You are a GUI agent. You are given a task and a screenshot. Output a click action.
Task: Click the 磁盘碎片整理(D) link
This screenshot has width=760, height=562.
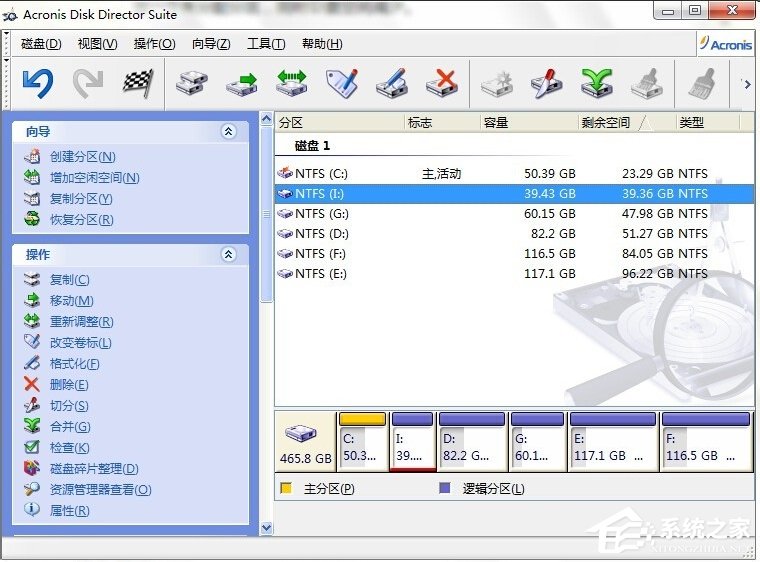(93, 469)
